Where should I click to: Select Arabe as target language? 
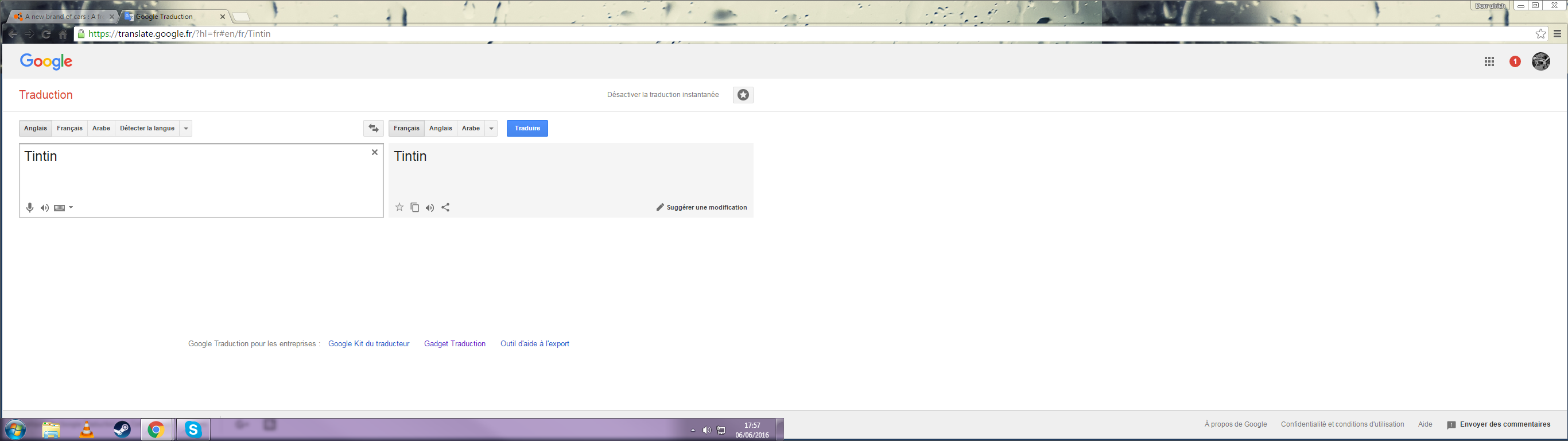click(x=471, y=129)
